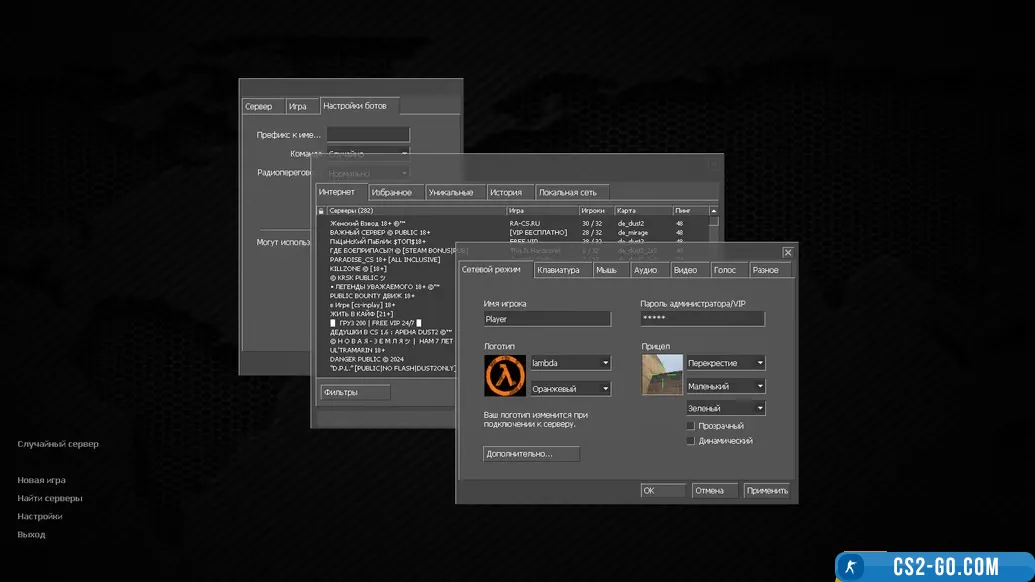Click the lambda logo preview image
The height and width of the screenshot is (582, 1035).
point(505,376)
